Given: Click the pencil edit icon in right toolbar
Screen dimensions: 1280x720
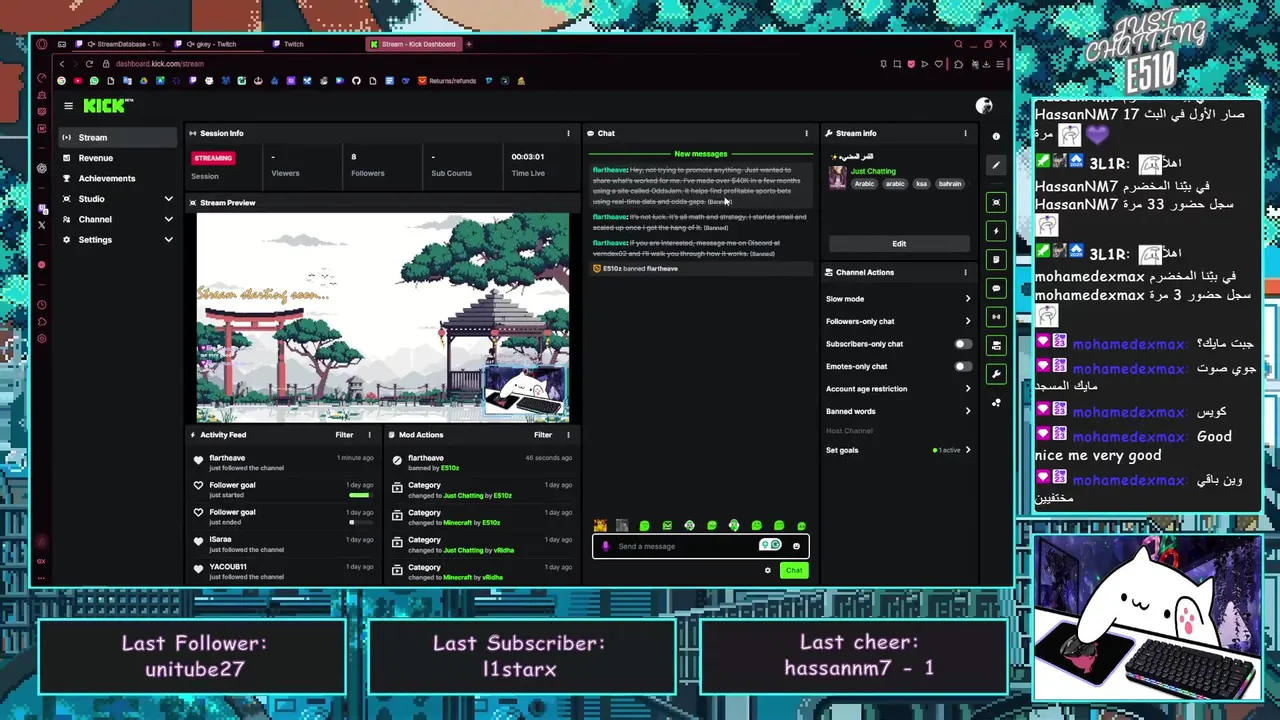Looking at the screenshot, I should (x=996, y=165).
